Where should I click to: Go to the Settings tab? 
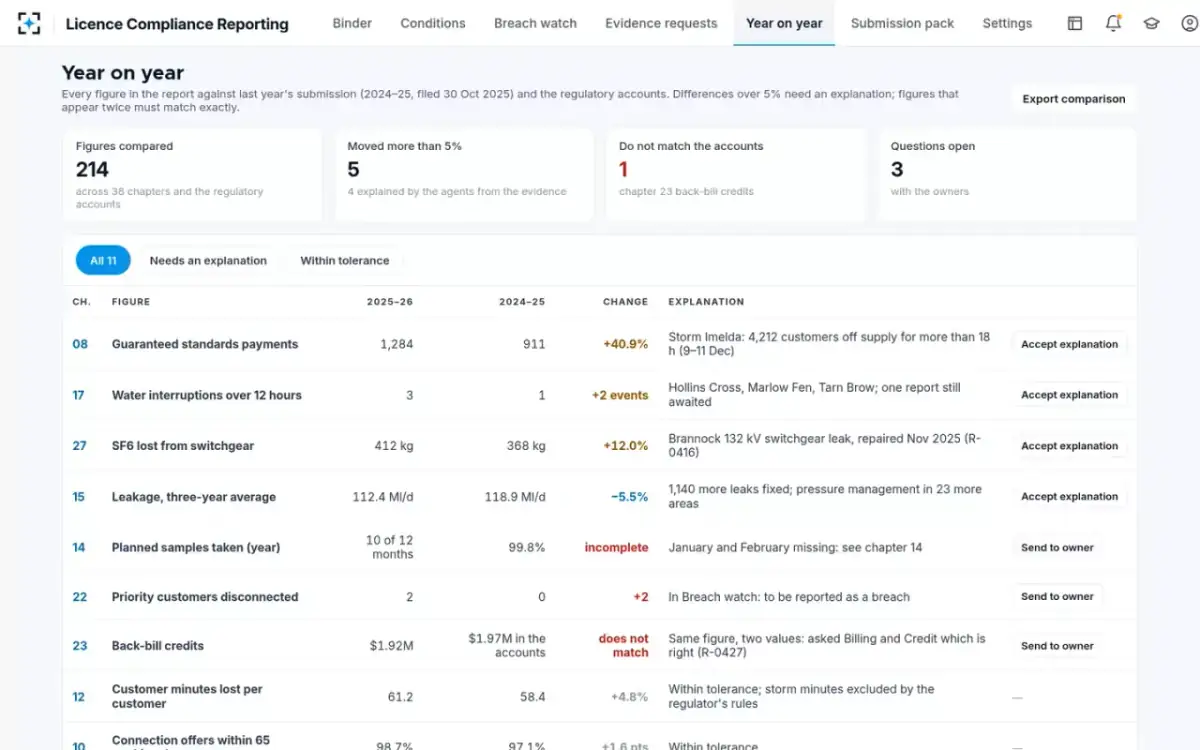tap(1007, 23)
